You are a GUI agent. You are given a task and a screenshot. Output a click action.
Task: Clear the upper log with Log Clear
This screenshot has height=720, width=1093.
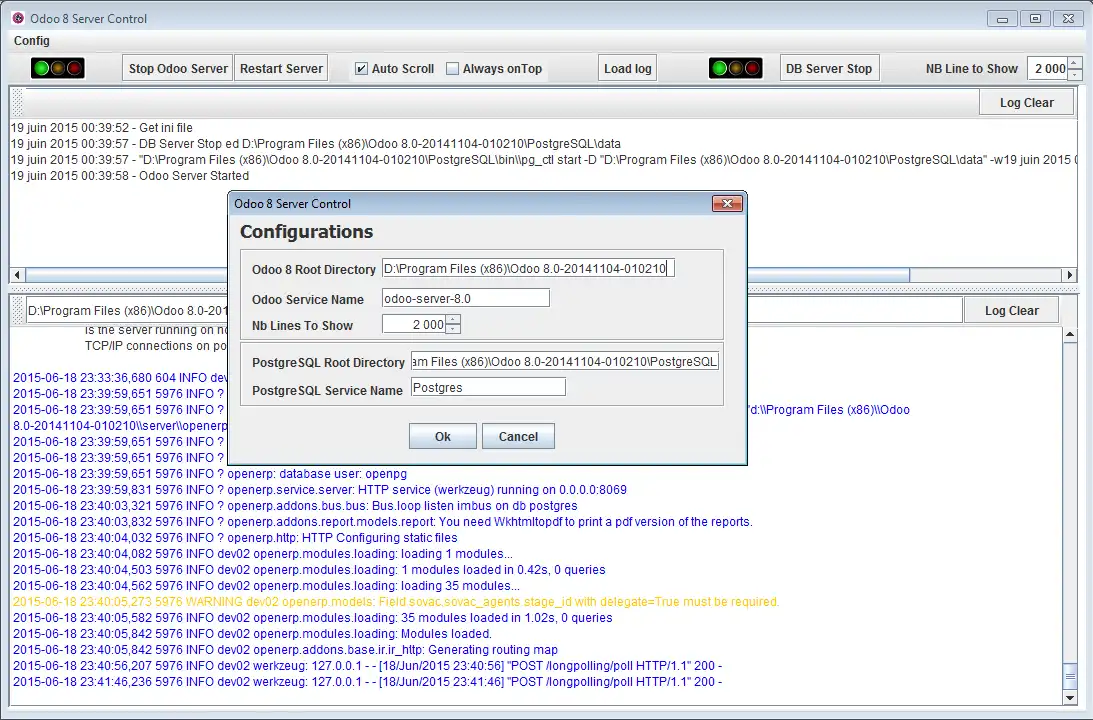click(1026, 102)
